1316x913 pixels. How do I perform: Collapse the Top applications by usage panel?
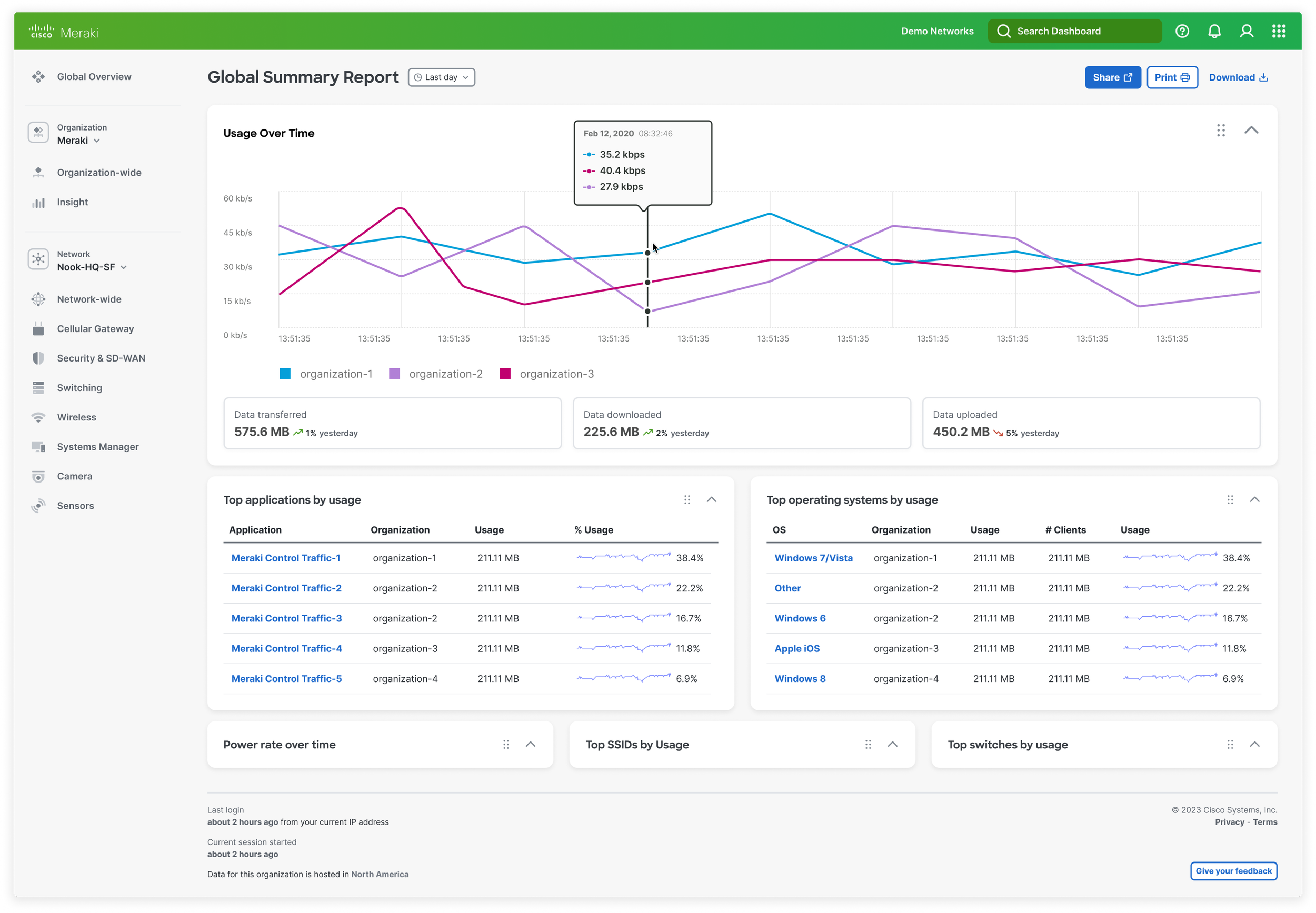[711, 499]
